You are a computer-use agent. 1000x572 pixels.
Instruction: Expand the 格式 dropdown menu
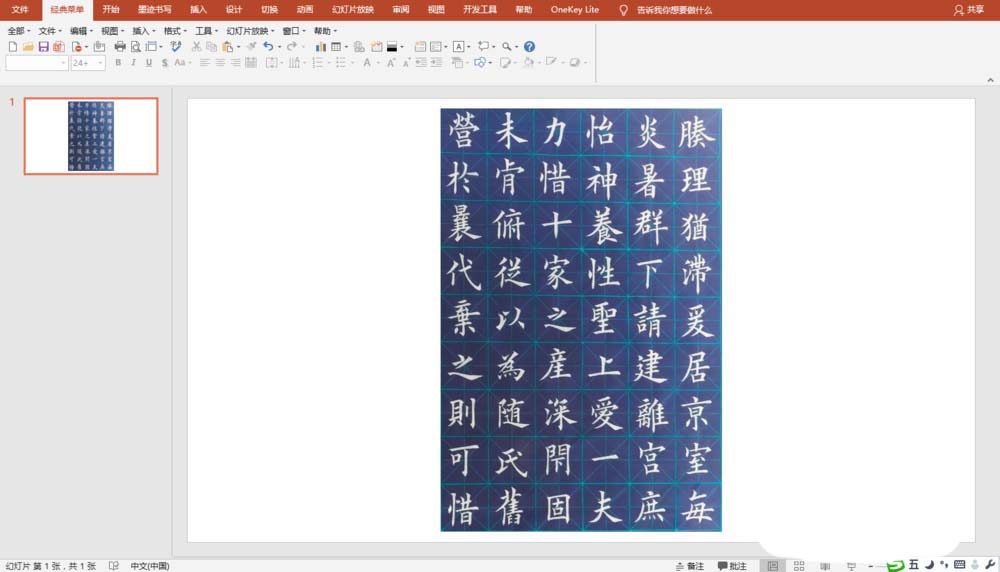(x=175, y=31)
